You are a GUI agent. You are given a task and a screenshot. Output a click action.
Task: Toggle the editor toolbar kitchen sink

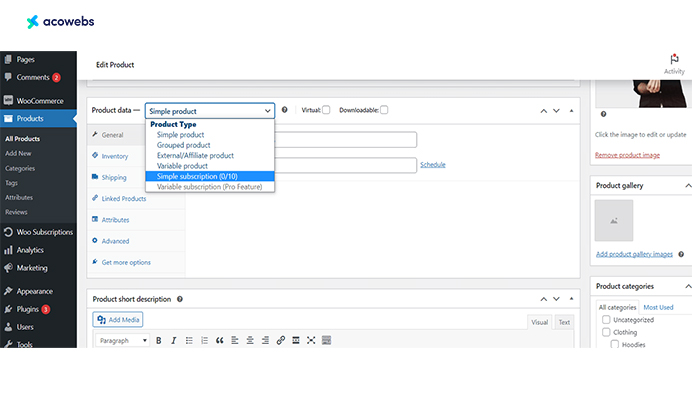pos(326,340)
